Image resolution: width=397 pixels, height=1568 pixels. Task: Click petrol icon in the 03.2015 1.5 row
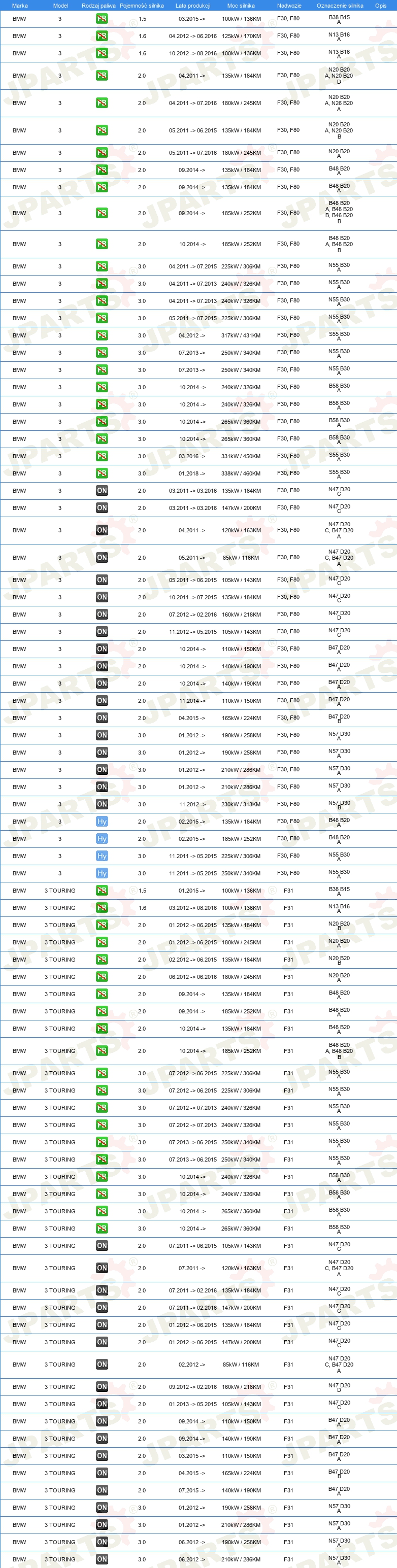pyautogui.click(x=102, y=19)
